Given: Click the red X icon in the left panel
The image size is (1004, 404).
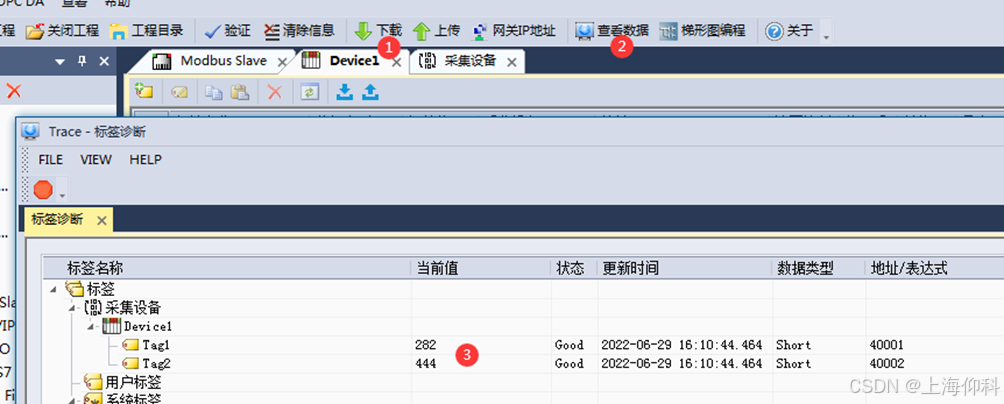Looking at the screenshot, I should tap(13, 91).
